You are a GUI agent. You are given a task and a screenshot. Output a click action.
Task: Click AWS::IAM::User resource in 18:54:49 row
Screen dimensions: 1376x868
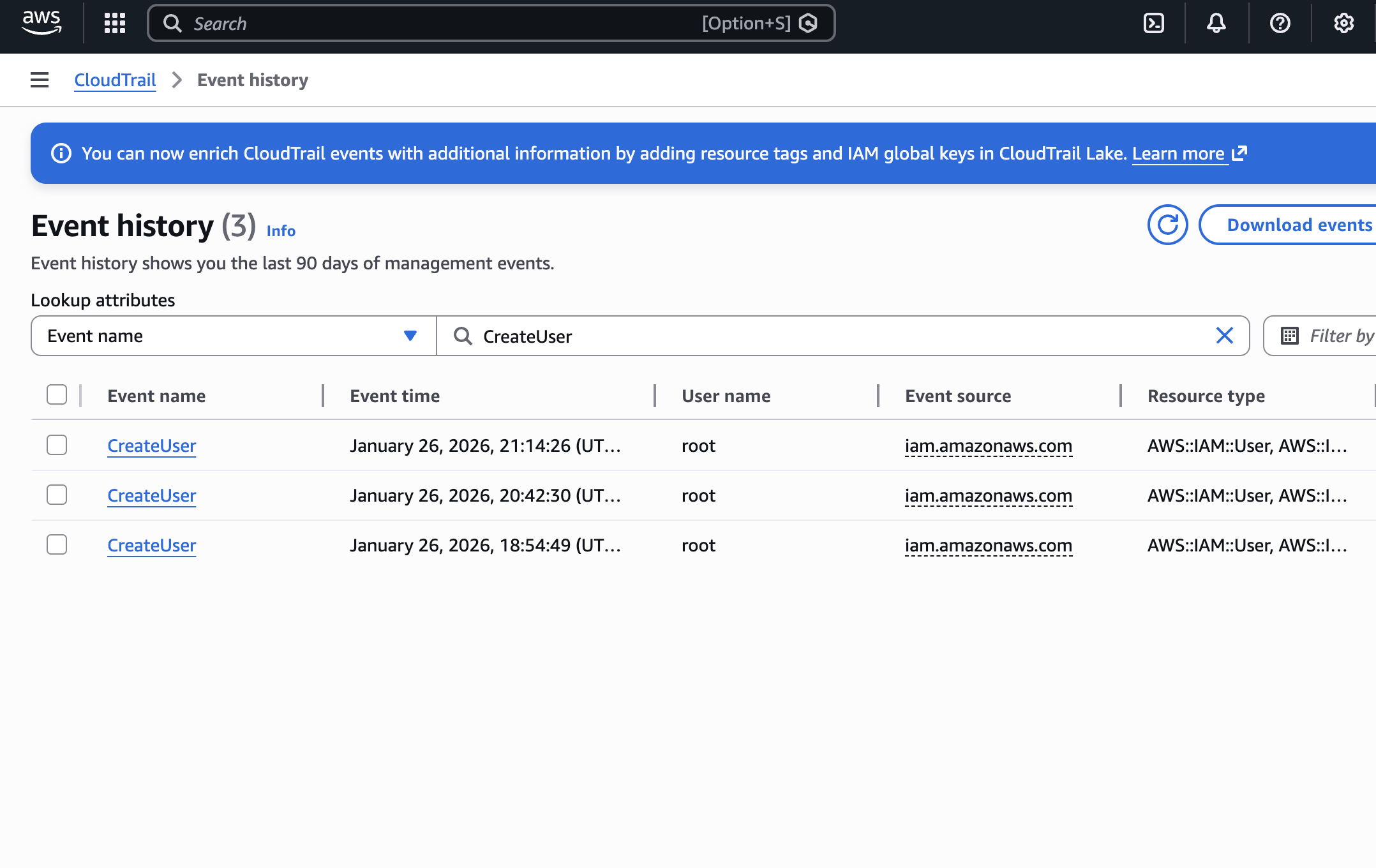1247,545
